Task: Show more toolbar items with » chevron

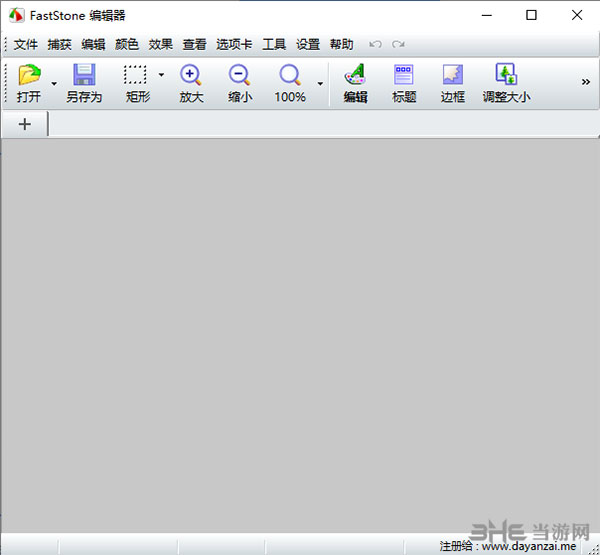Action: 585,82
